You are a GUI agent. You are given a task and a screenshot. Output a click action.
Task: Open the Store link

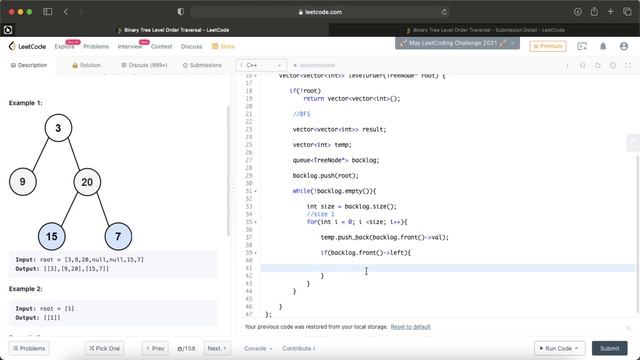click(x=224, y=47)
